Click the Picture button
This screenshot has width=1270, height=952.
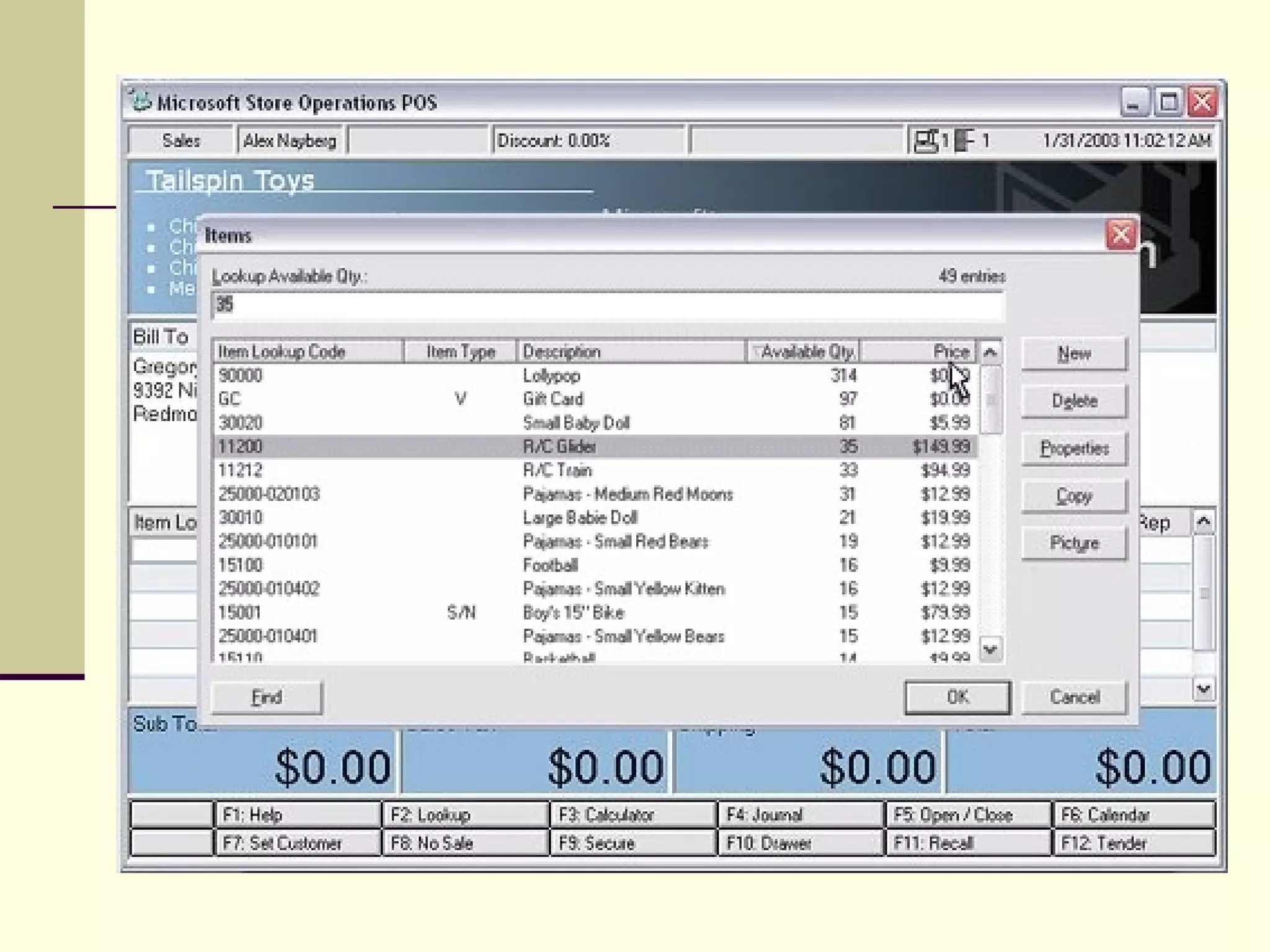point(1074,544)
